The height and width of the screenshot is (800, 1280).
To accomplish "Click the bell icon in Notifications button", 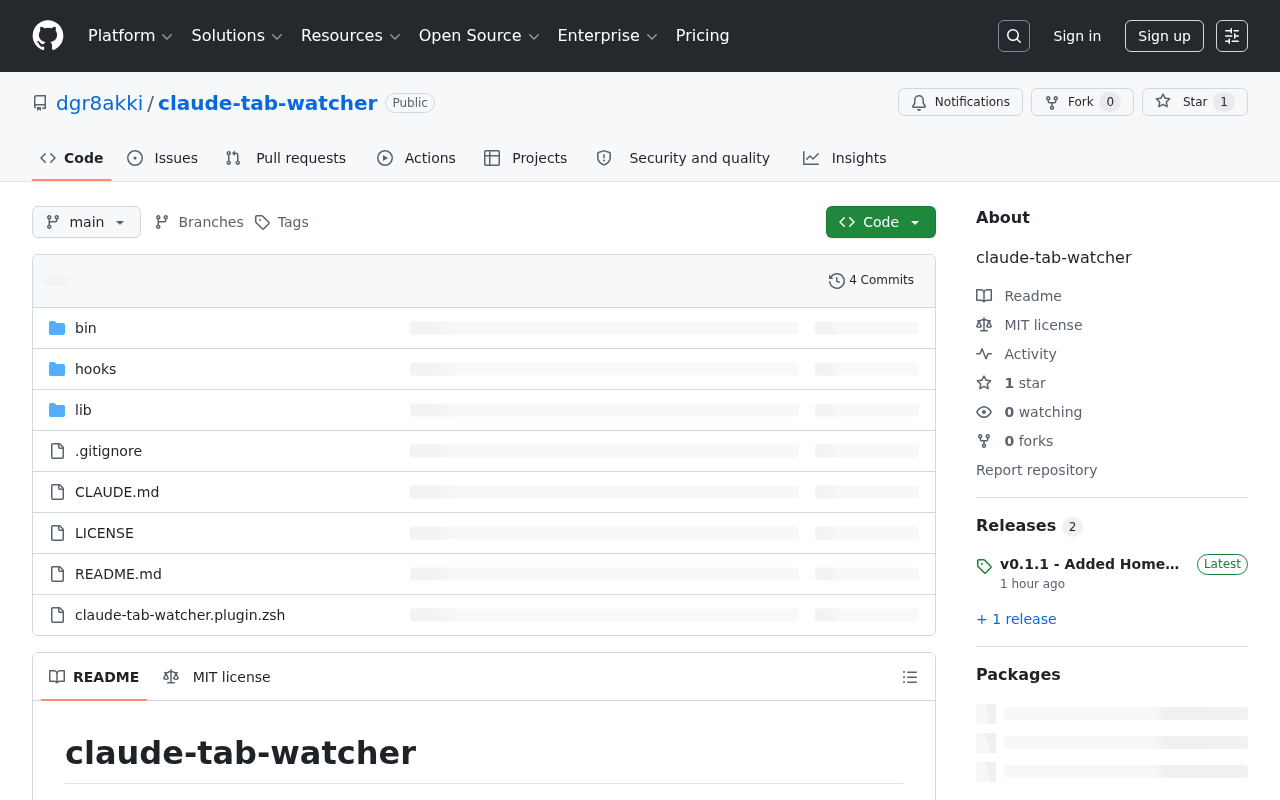I will 919,102.
